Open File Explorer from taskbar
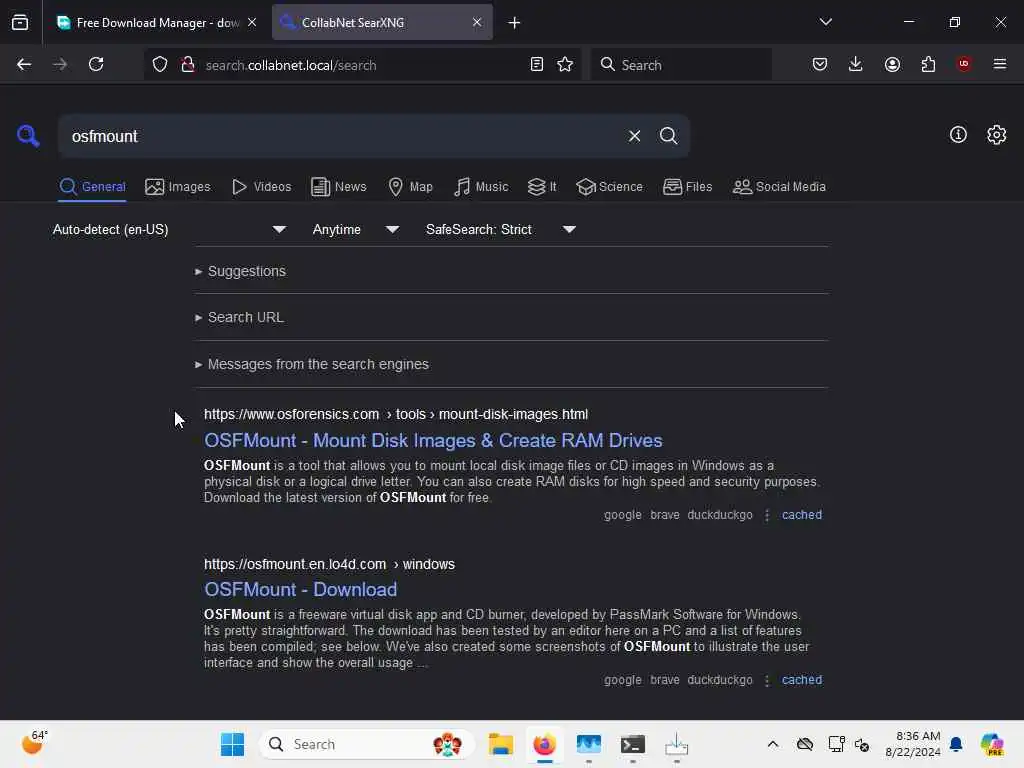The image size is (1024, 768). pyautogui.click(x=501, y=744)
